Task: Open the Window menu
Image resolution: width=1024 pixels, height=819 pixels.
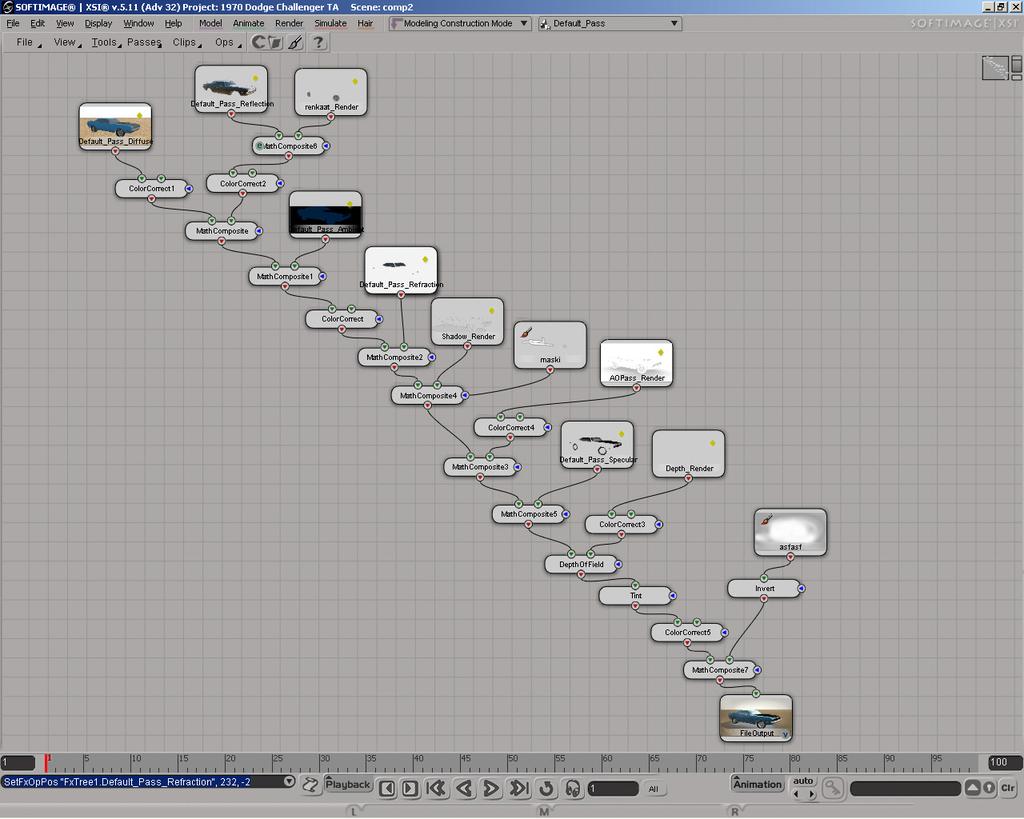Action: pyautogui.click(x=138, y=24)
